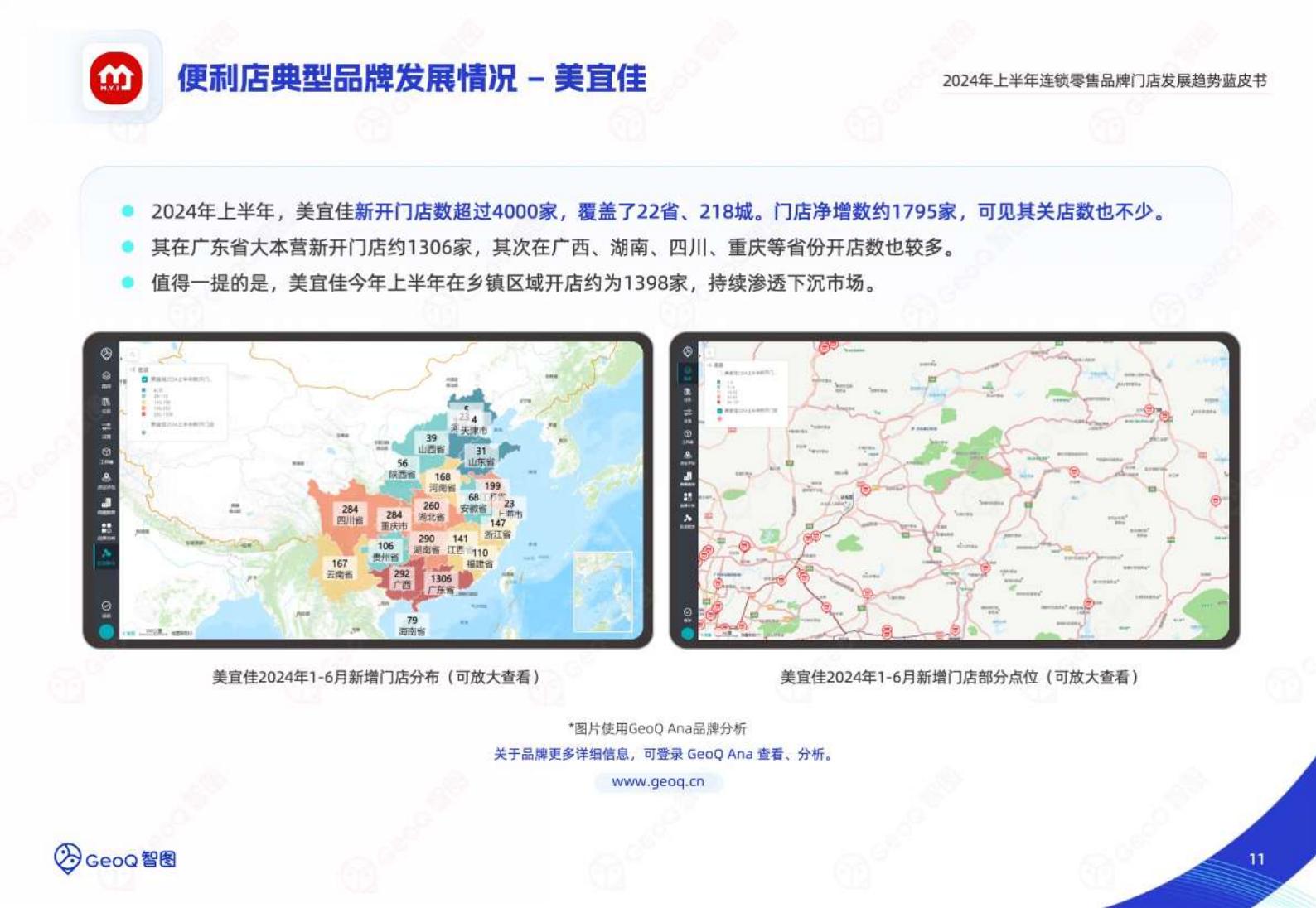Open the www.geoq.cn link

pyautogui.click(x=658, y=781)
